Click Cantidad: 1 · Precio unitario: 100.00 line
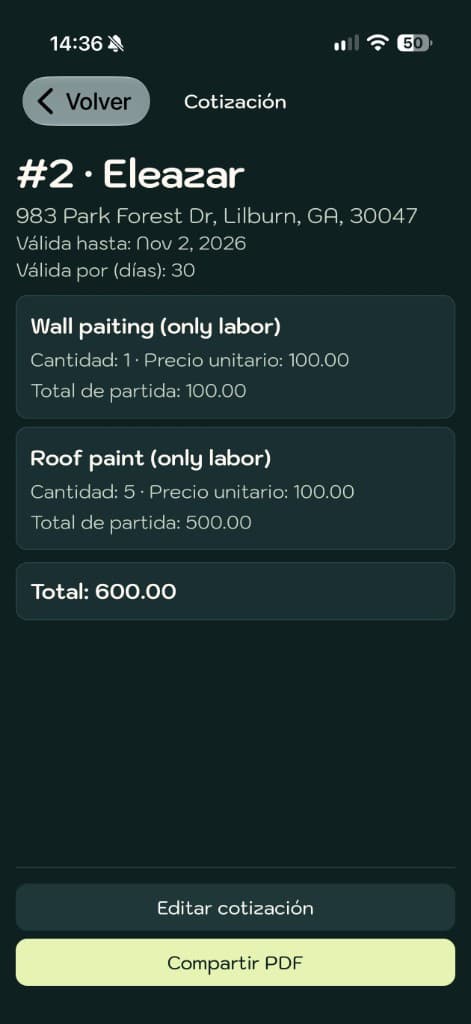The height and width of the screenshot is (1024, 471). coord(189,360)
